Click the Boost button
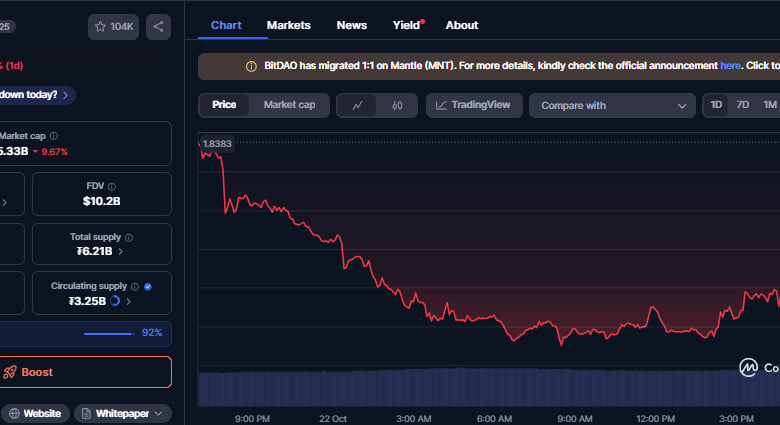 tap(84, 372)
